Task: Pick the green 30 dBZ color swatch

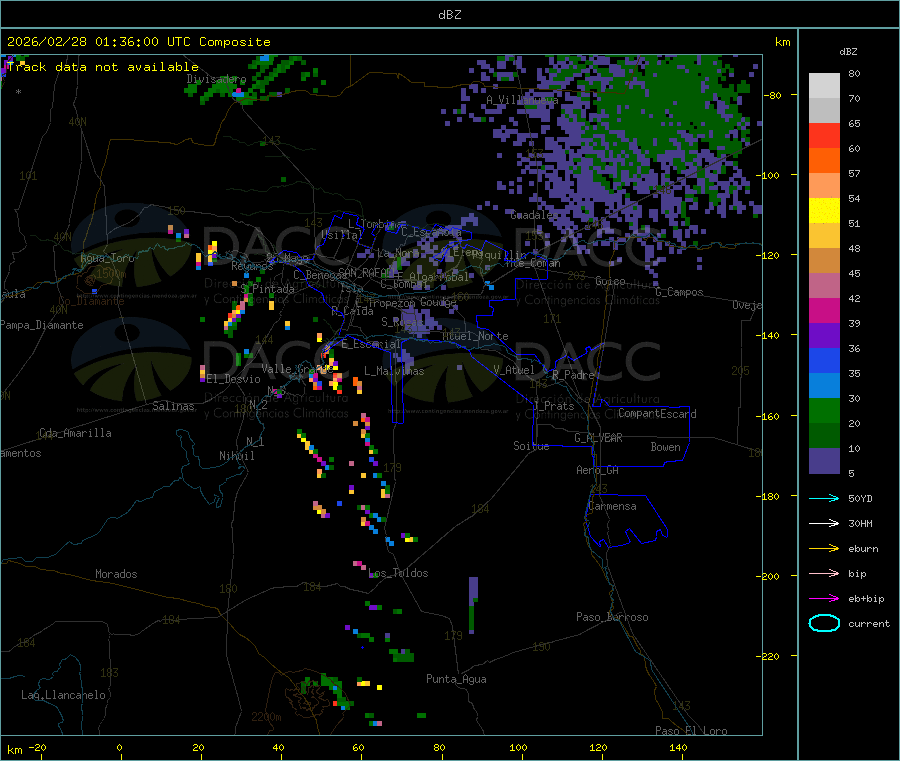Action: (824, 410)
